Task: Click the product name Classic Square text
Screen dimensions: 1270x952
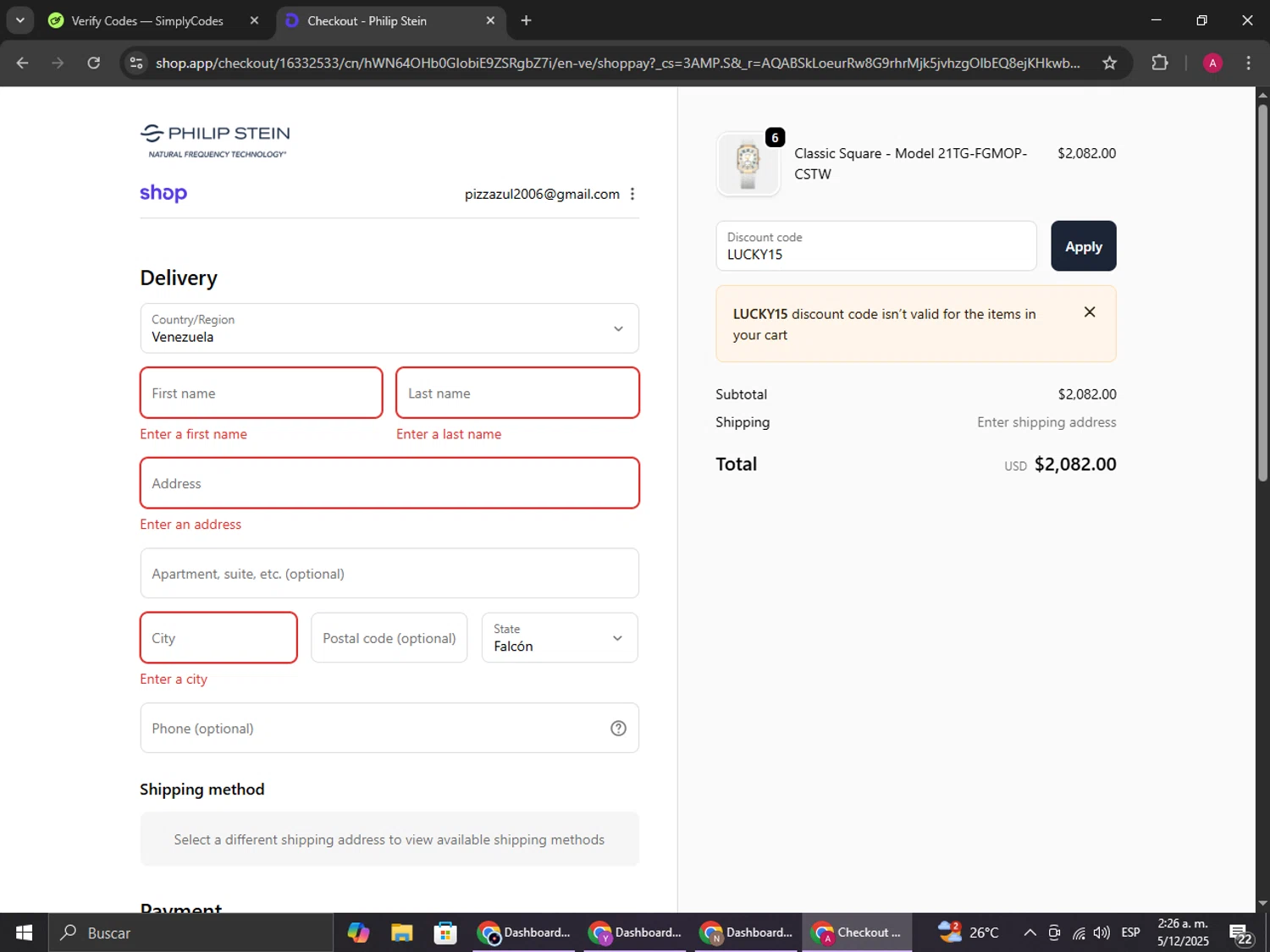Action: point(911,163)
